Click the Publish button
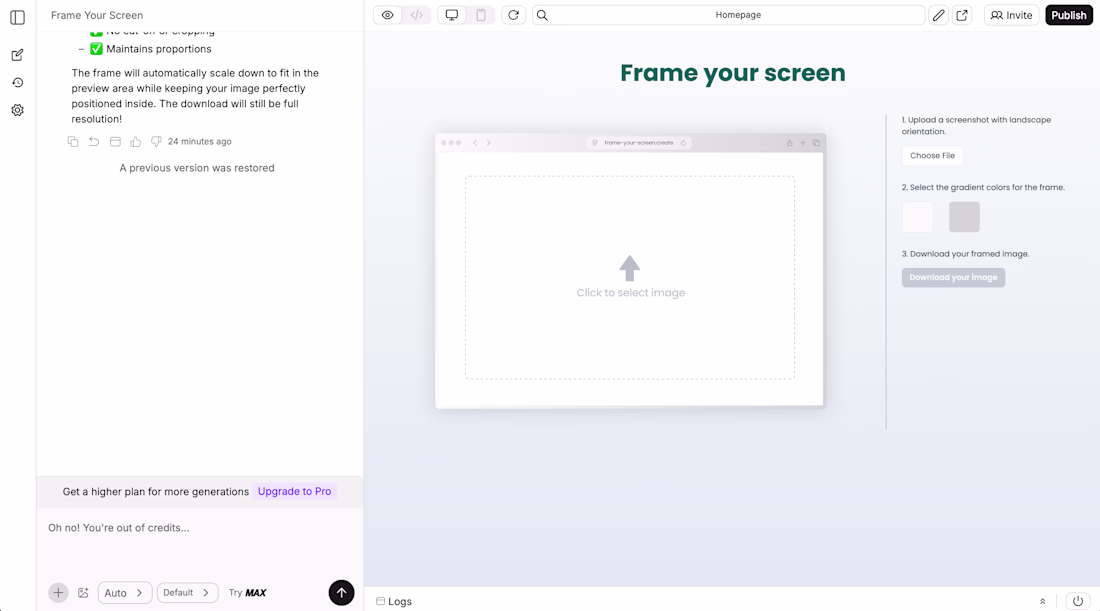 point(1068,15)
